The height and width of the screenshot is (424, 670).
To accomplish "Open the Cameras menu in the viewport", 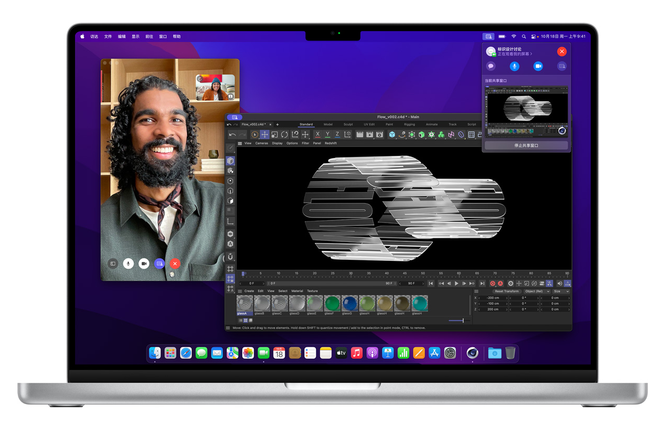I will tap(261, 143).
